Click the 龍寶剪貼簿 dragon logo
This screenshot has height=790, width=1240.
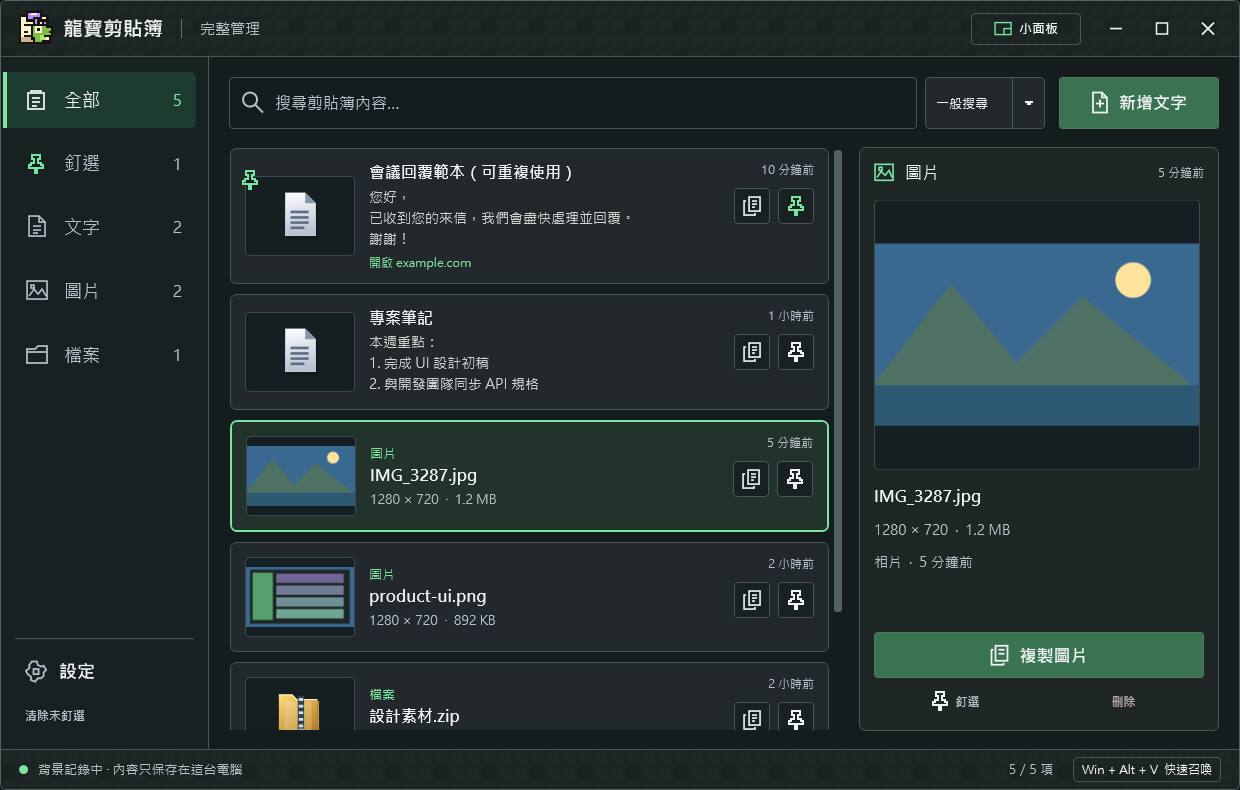pos(36,28)
